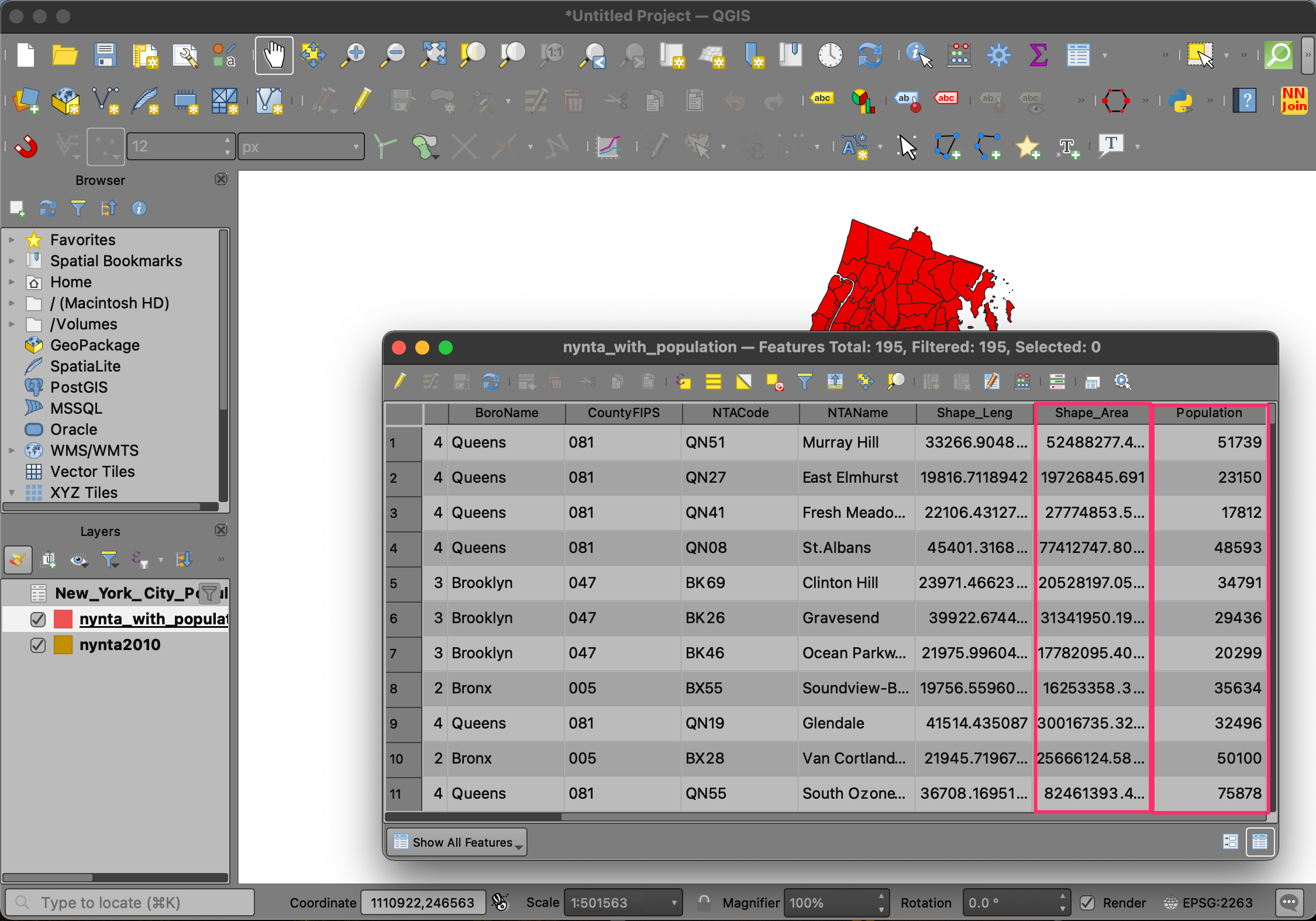Image resolution: width=1316 pixels, height=921 pixels.
Task: Open the Scale dropdown
Action: click(x=623, y=903)
